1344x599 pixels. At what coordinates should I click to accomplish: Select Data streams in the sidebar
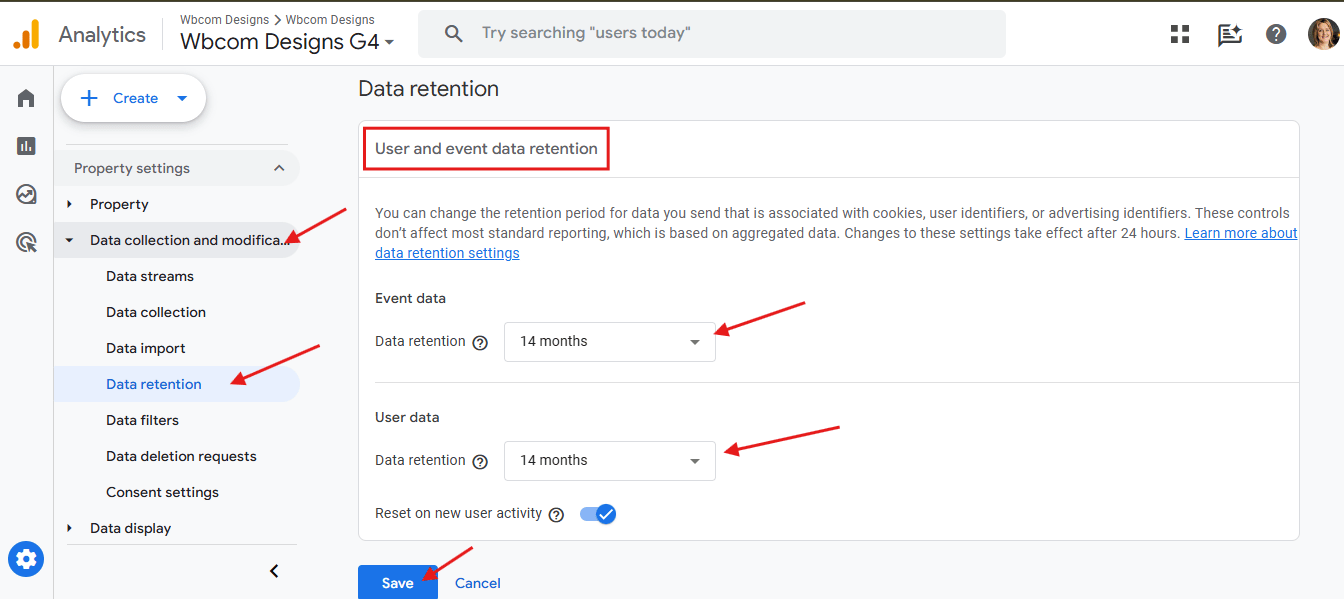point(150,276)
